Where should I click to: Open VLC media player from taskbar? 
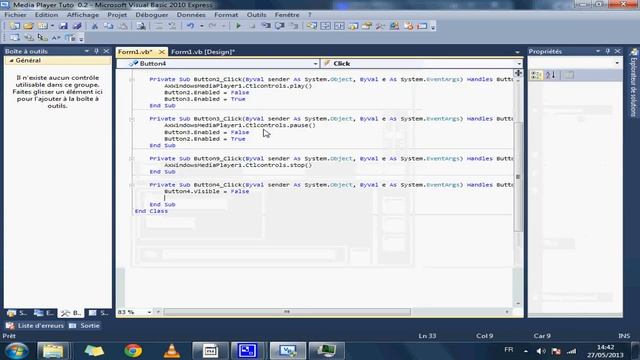tap(172, 351)
